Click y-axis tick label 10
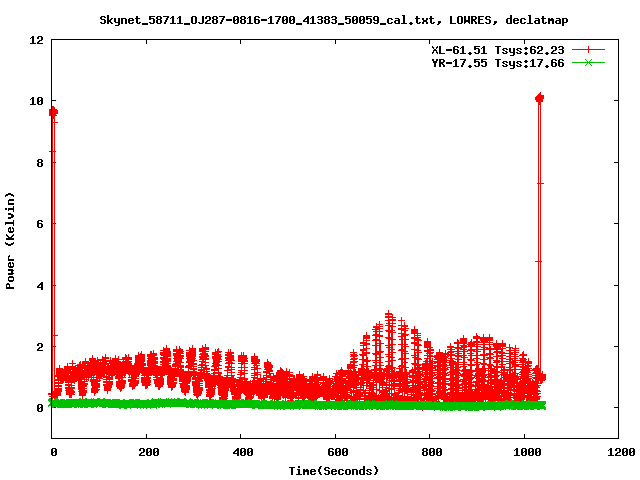Image resolution: width=640 pixels, height=480 pixels. tap(36, 101)
